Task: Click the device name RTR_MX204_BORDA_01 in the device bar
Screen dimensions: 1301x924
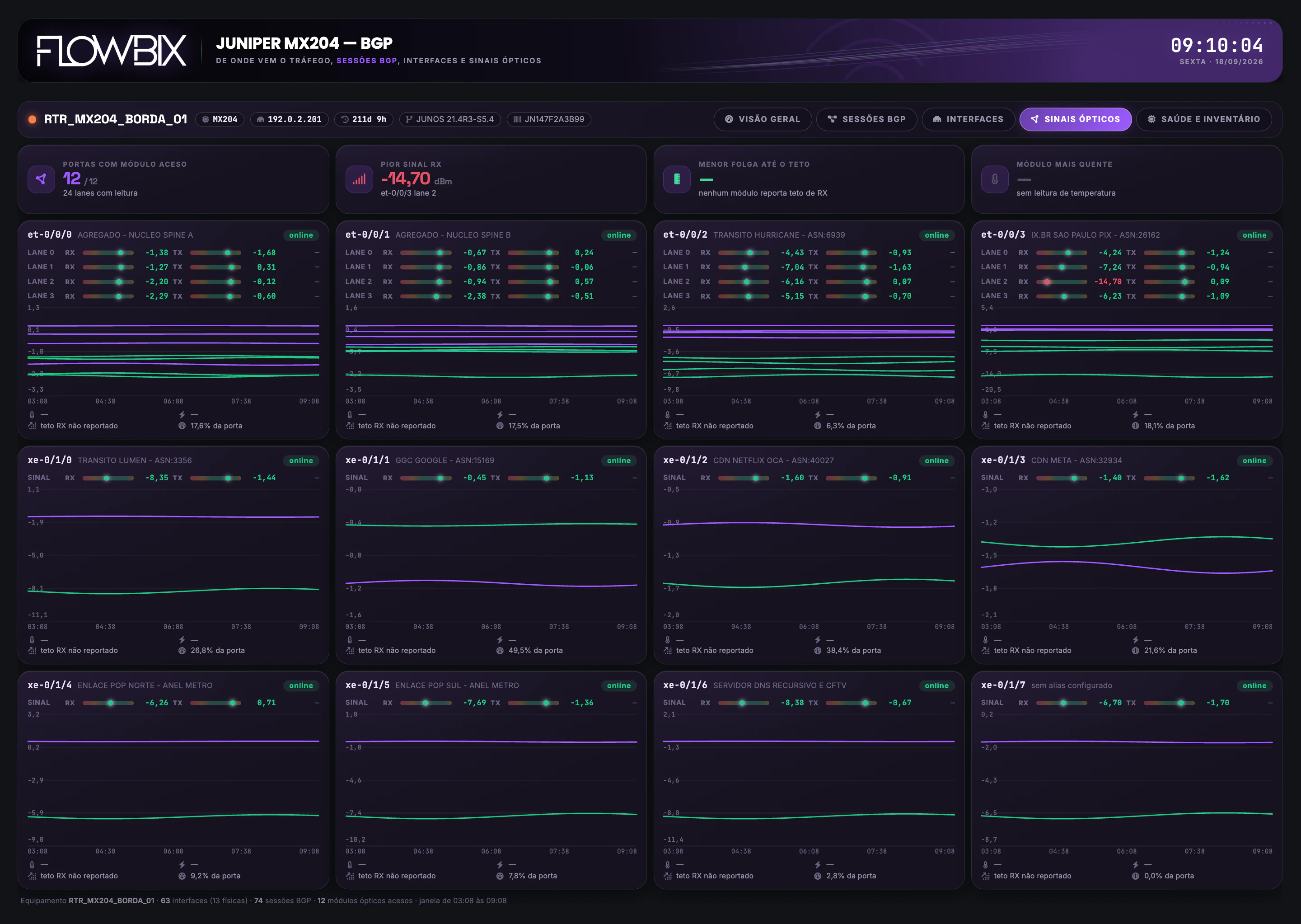Action: pyautogui.click(x=116, y=119)
